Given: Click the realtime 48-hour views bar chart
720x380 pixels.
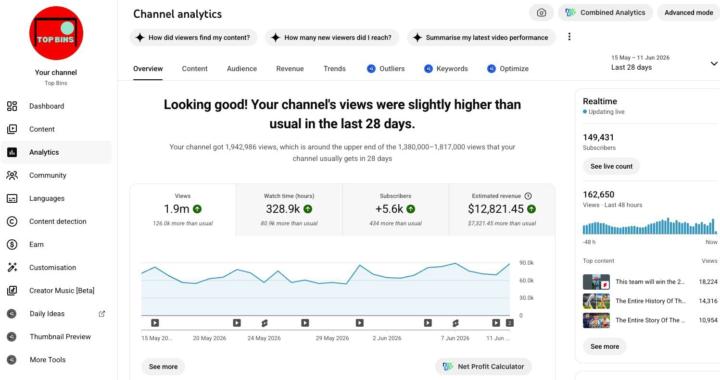Looking at the screenshot, I should point(650,227).
